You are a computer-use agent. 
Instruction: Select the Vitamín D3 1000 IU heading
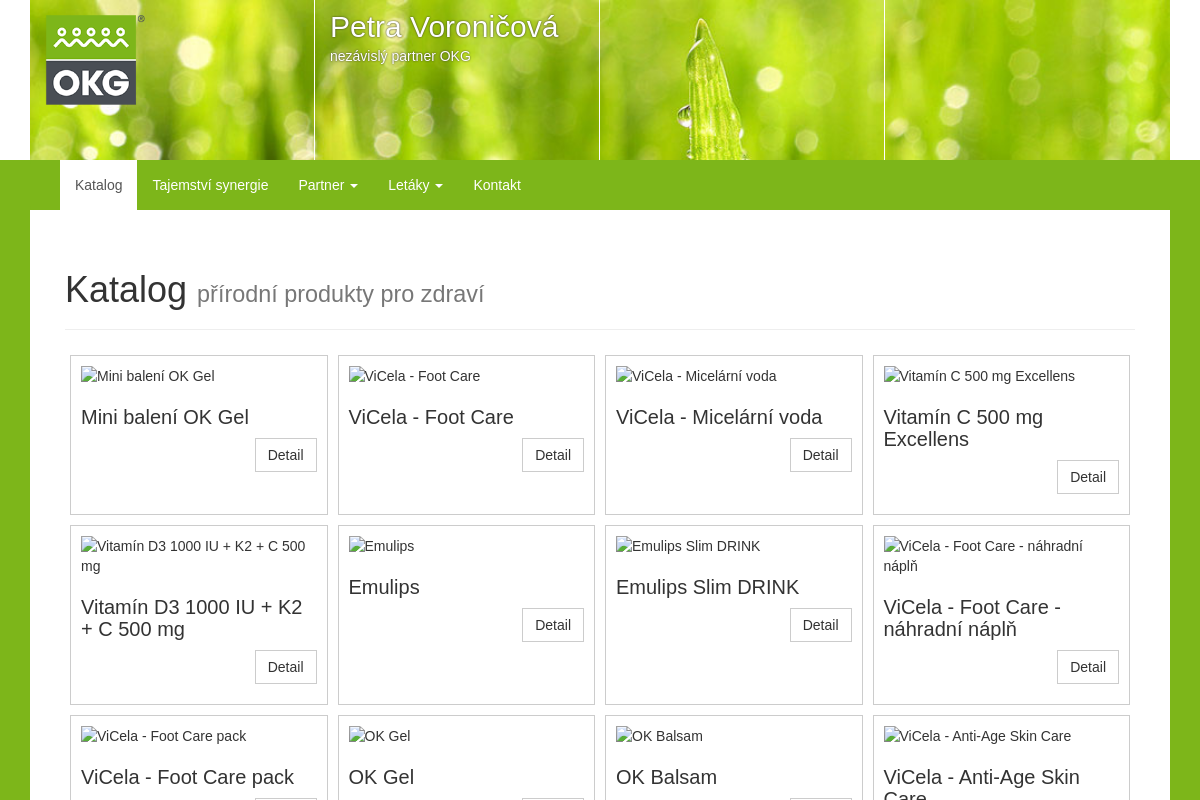(191, 618)
